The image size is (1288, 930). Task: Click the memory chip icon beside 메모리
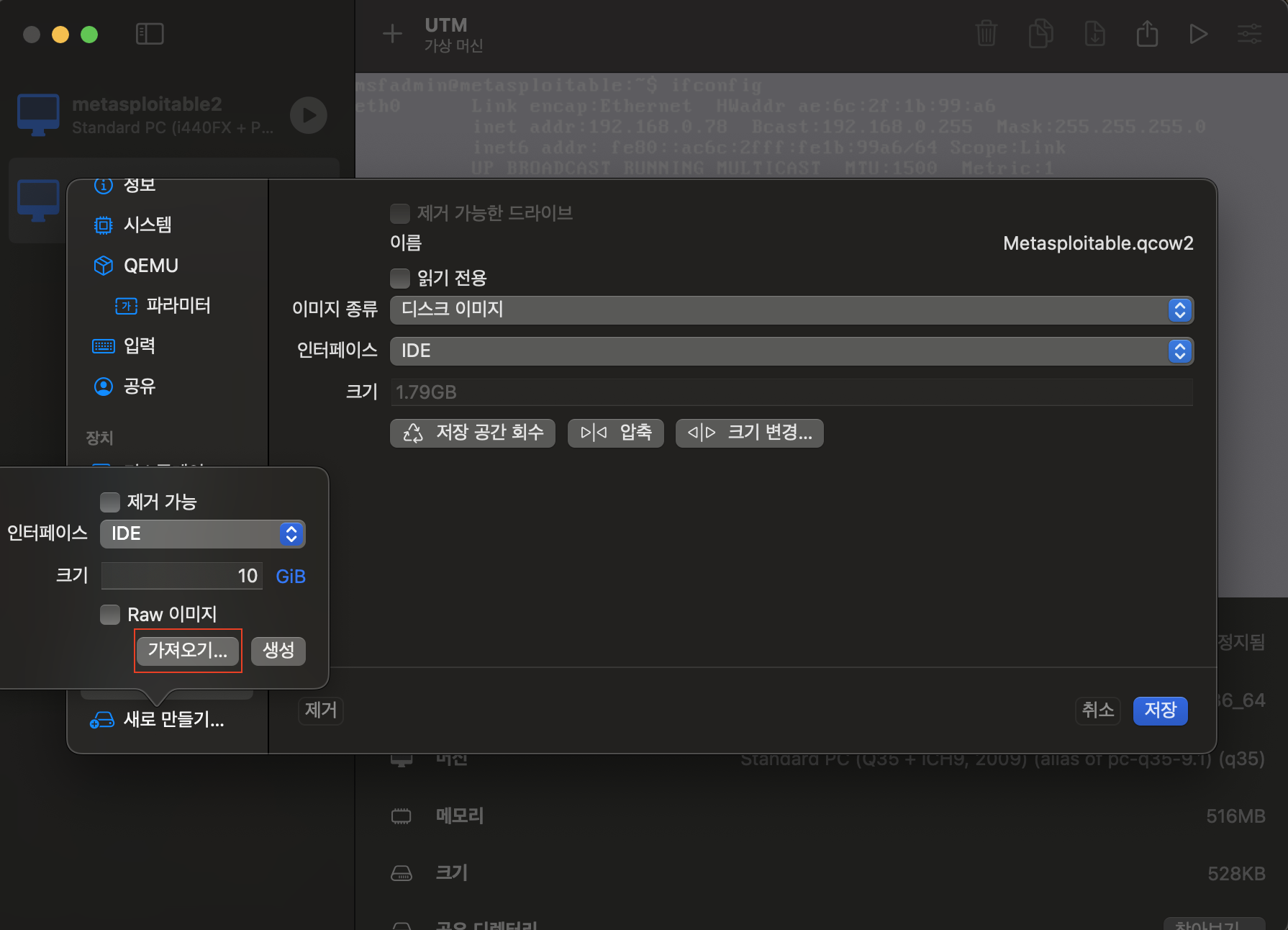click(x=401, y=816)
